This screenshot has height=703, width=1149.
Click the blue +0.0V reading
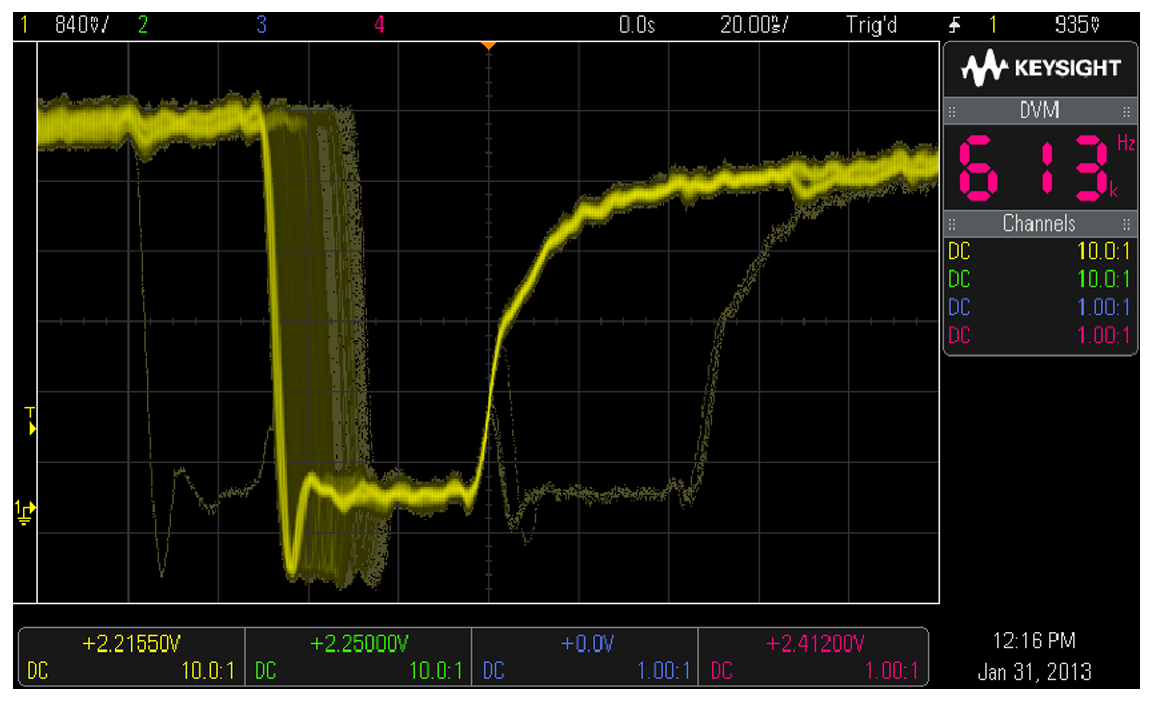[x=586, y=644]
